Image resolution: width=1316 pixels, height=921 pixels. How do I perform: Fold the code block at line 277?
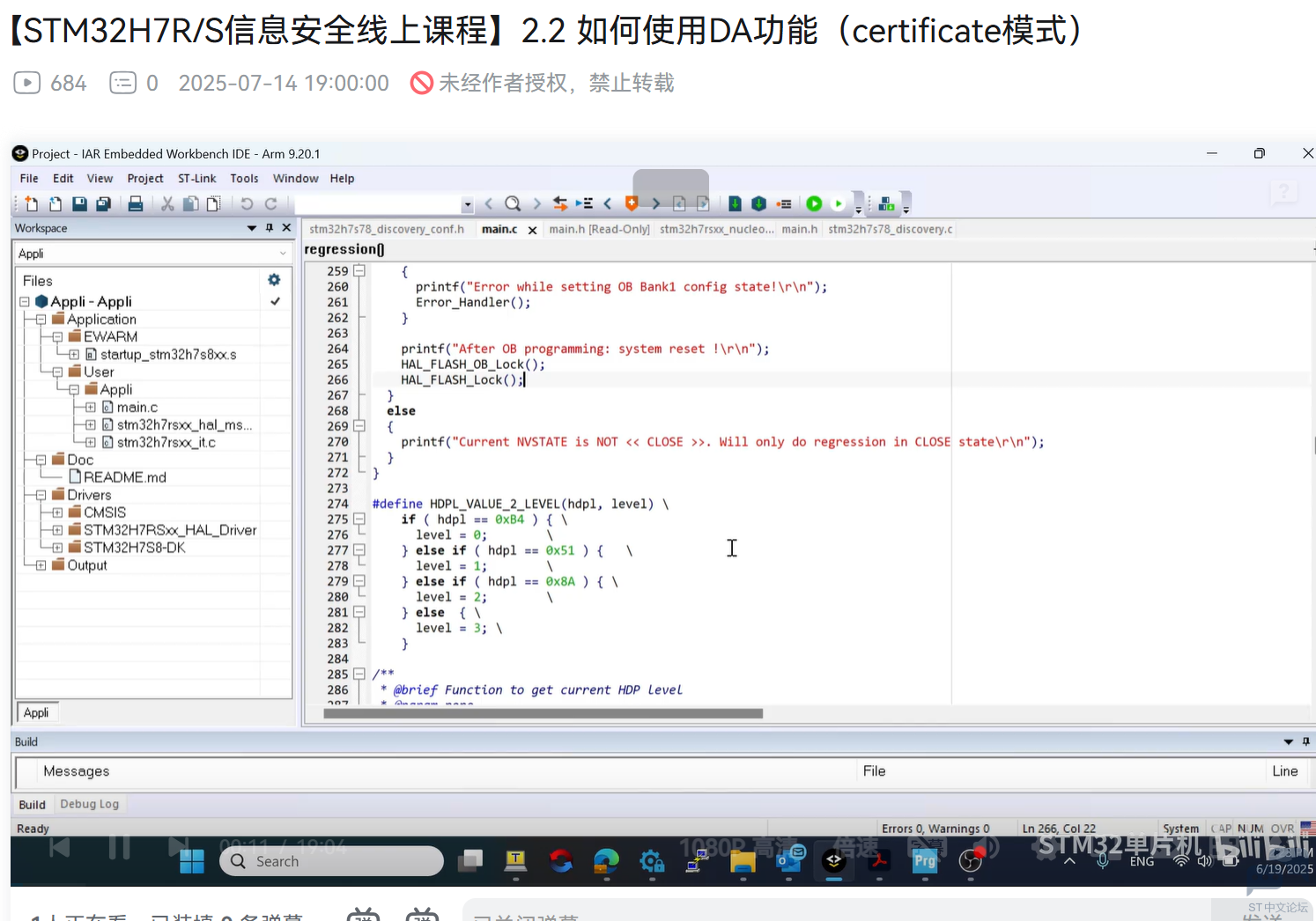359,550
